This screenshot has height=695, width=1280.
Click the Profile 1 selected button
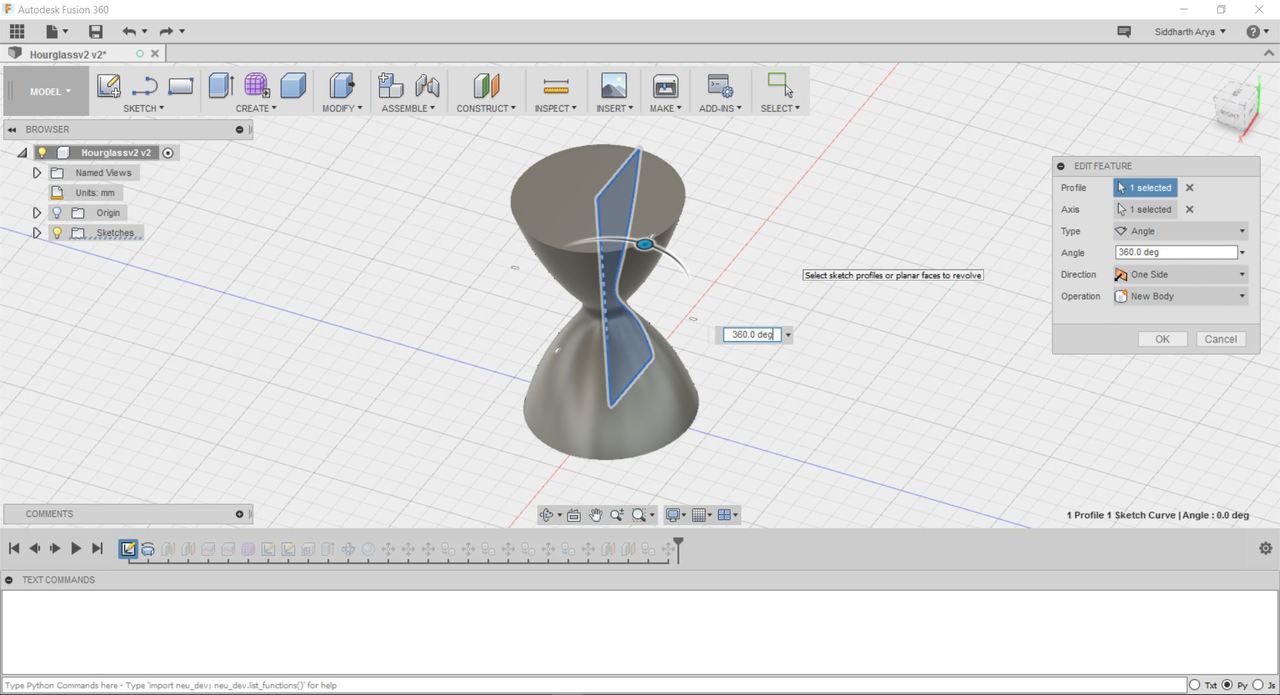(1145, 188)
